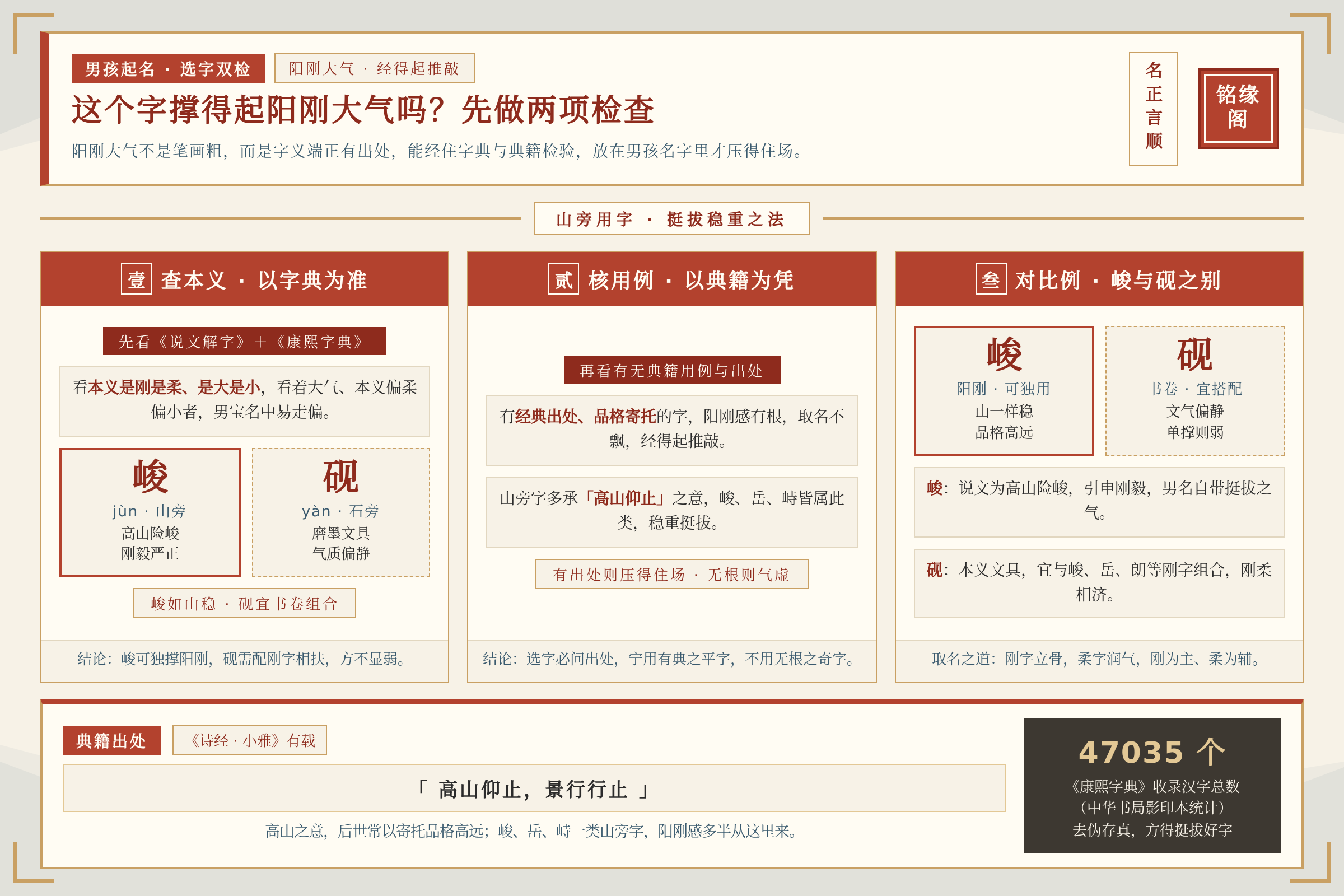Screen dimensions: 1344x896
Task: Click the main title 这个字撑得起阳刚大气吗
Action: pos(363,110)
